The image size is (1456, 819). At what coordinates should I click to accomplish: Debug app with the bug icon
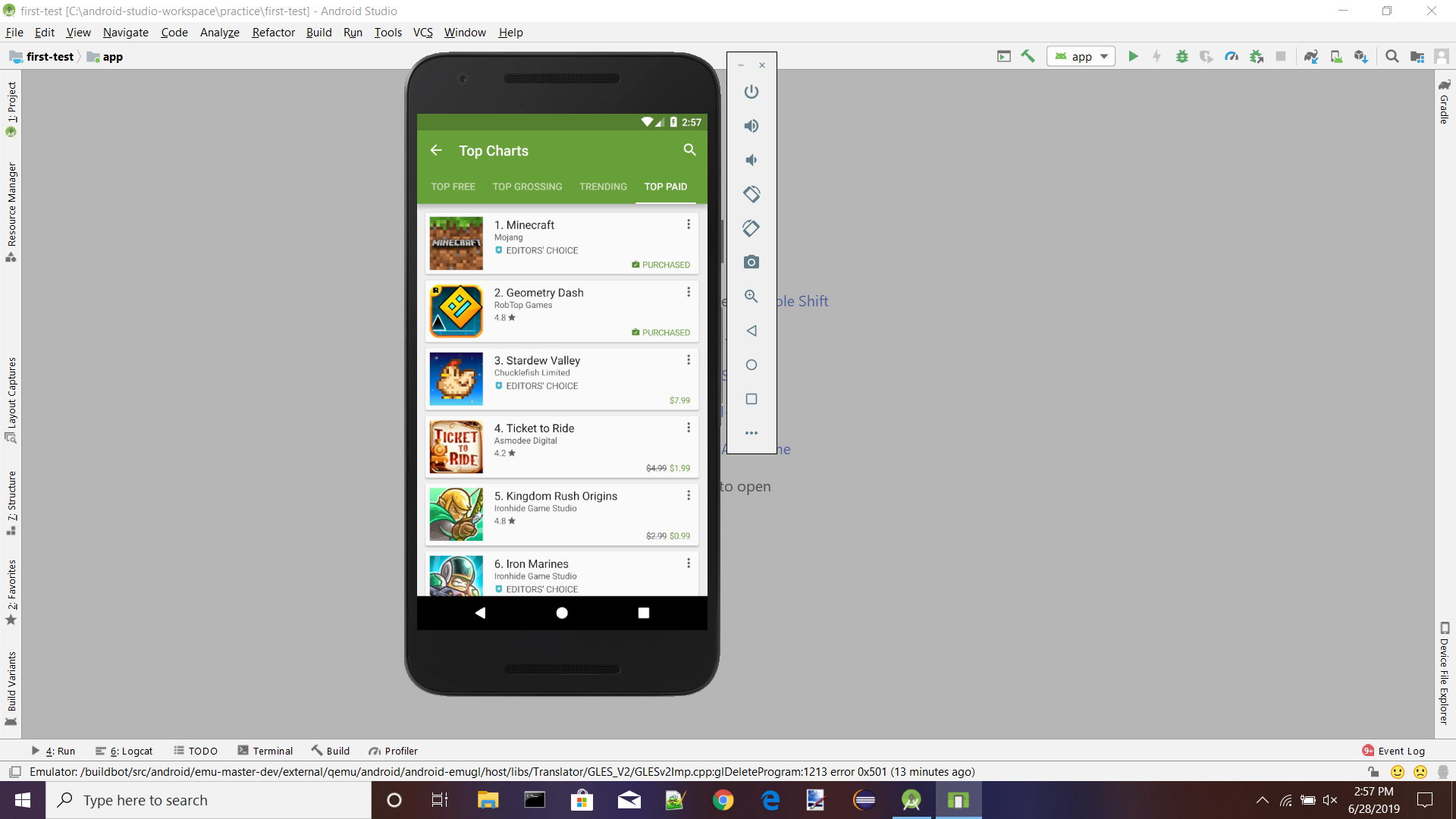coord(1181,56)
